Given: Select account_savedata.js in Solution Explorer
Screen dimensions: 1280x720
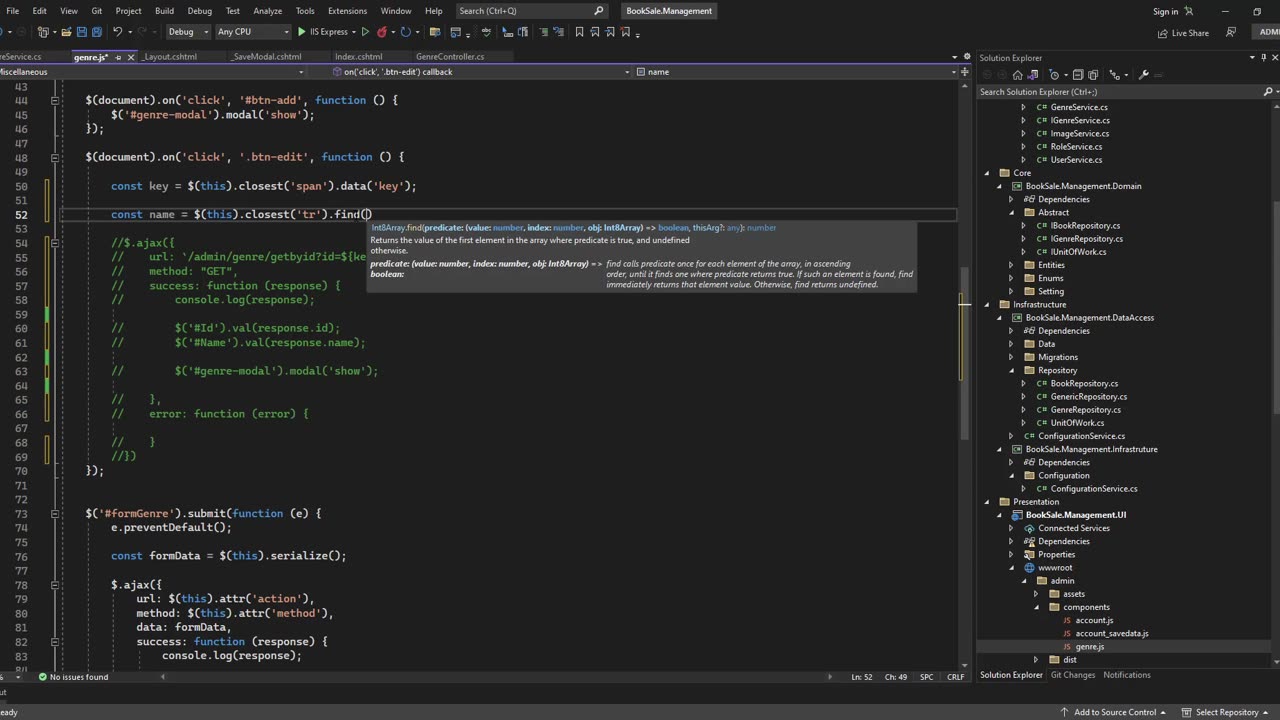Looking at the screenshot, I should (1111, 633).
